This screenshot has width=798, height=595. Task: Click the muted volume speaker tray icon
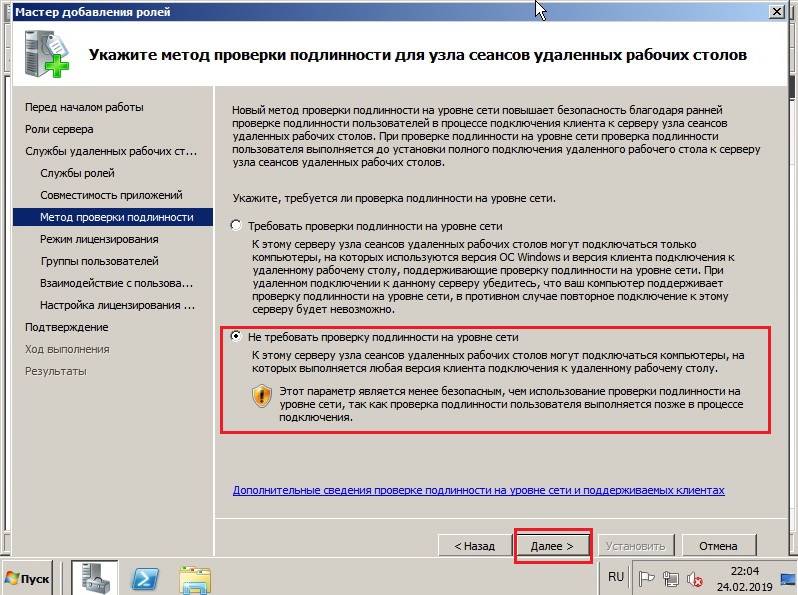[x=692, y=578]
